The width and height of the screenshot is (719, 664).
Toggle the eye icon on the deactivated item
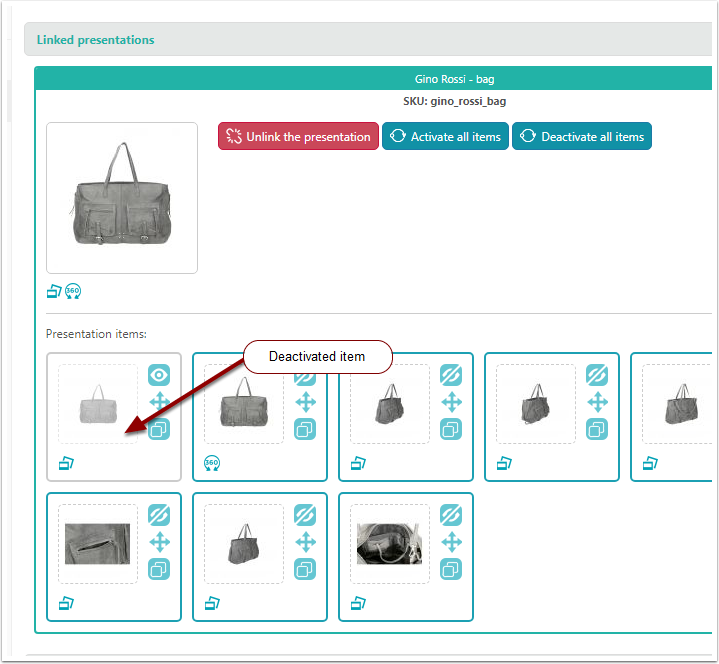pyautogui.click(x=159, y=375)
